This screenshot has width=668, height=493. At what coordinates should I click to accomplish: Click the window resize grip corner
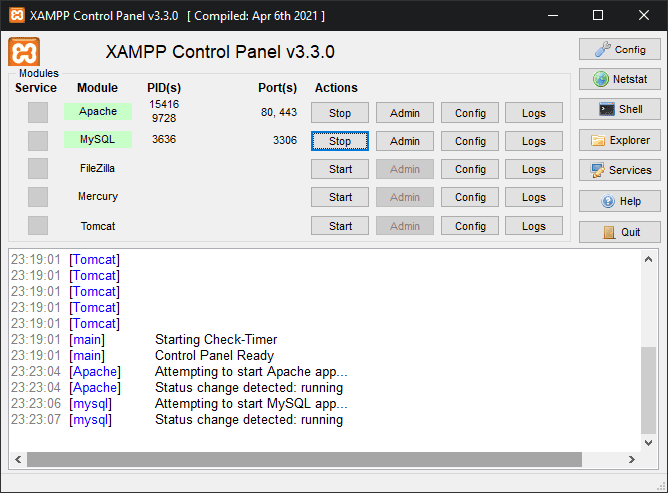pyautogui.click(x=662, y=487)
